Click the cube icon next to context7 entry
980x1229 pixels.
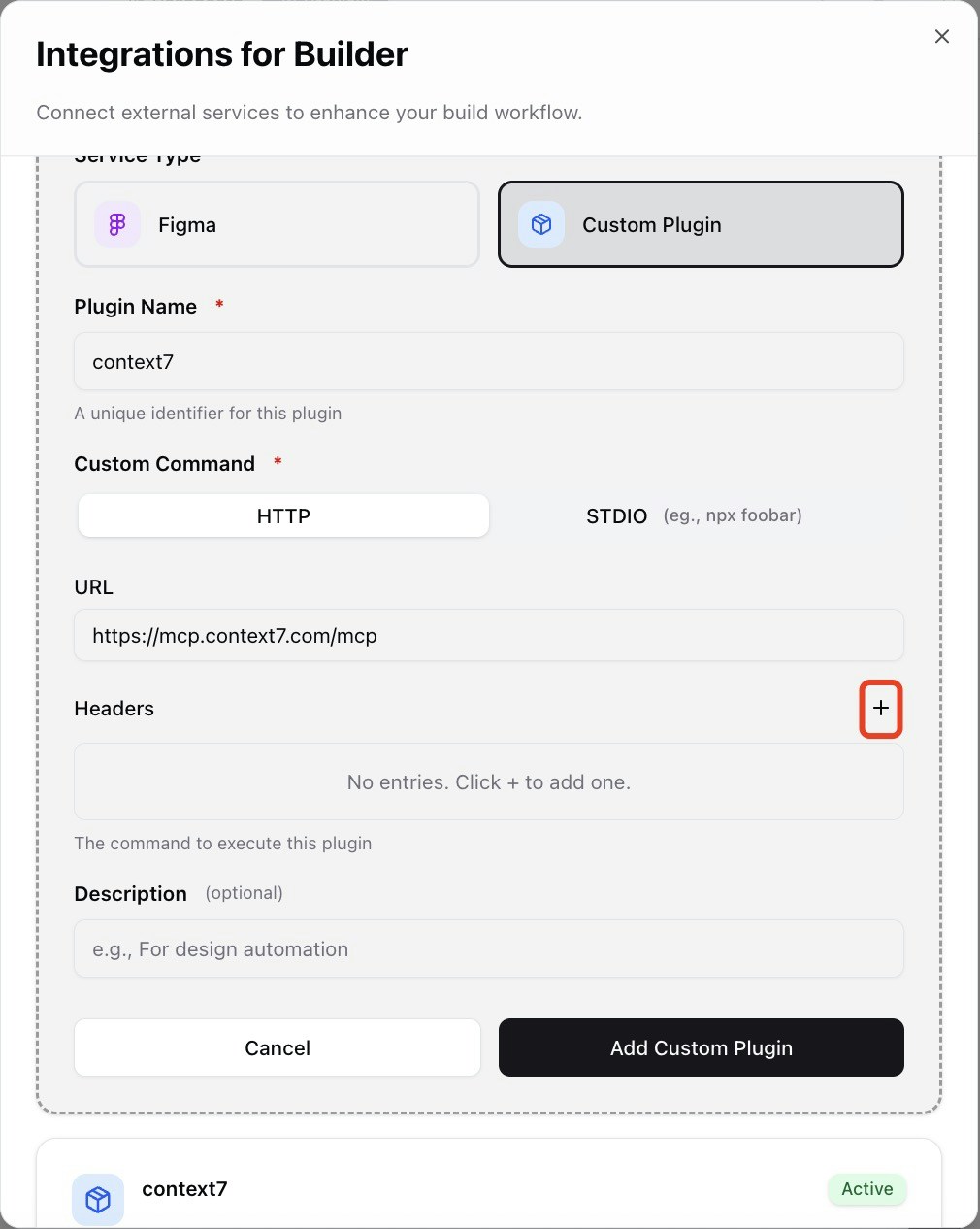pos(97,1199)
